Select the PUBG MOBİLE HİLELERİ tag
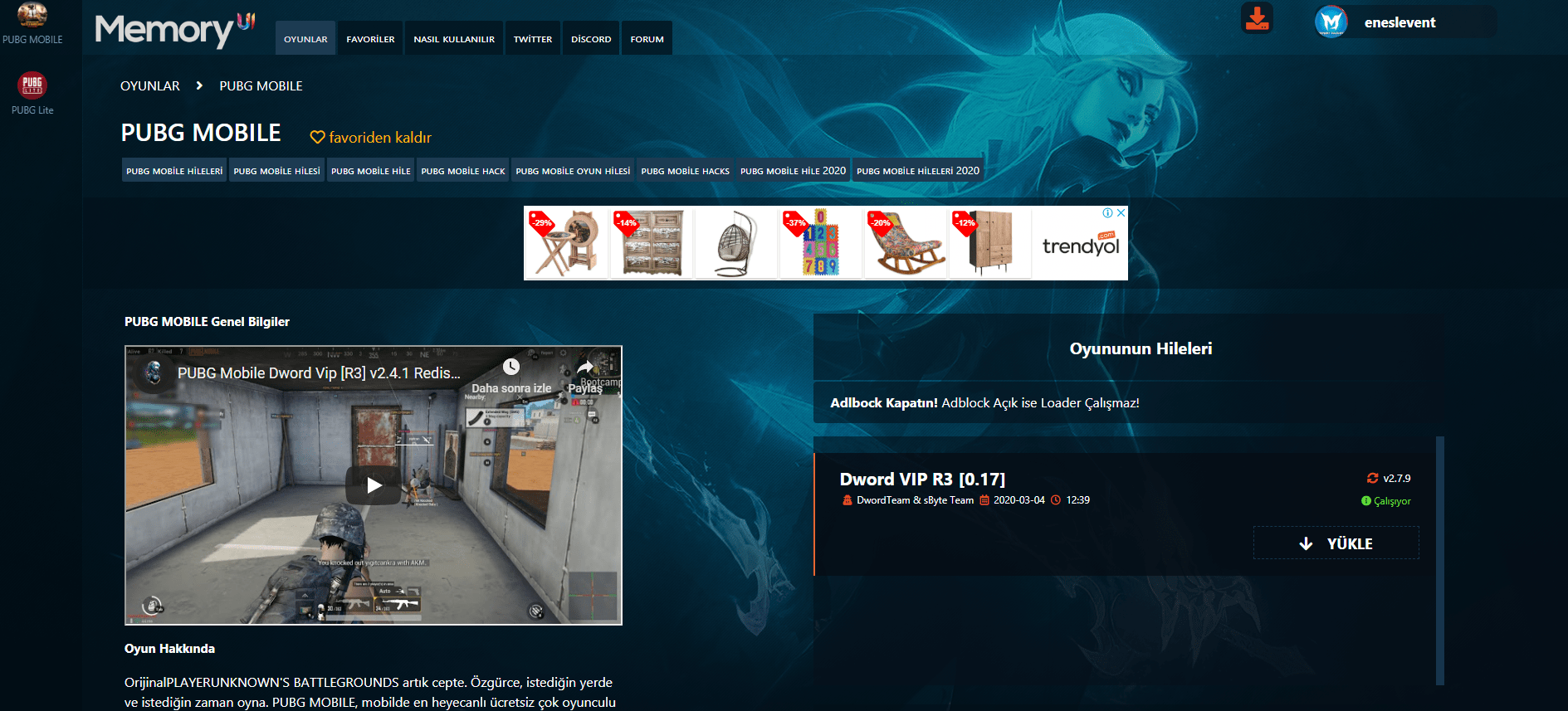This screenshot has width=1568, height=711. coord(174,171)
